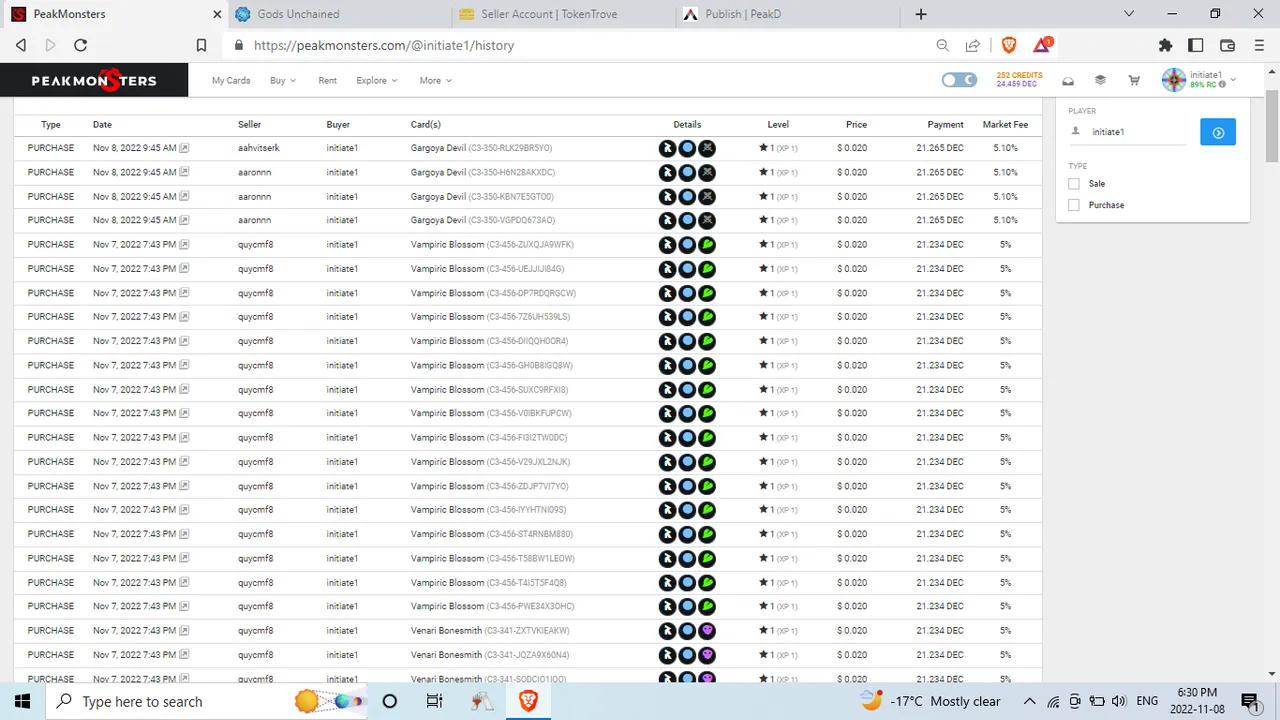Show hidden system tray icons

click(x=1029, y=701)
